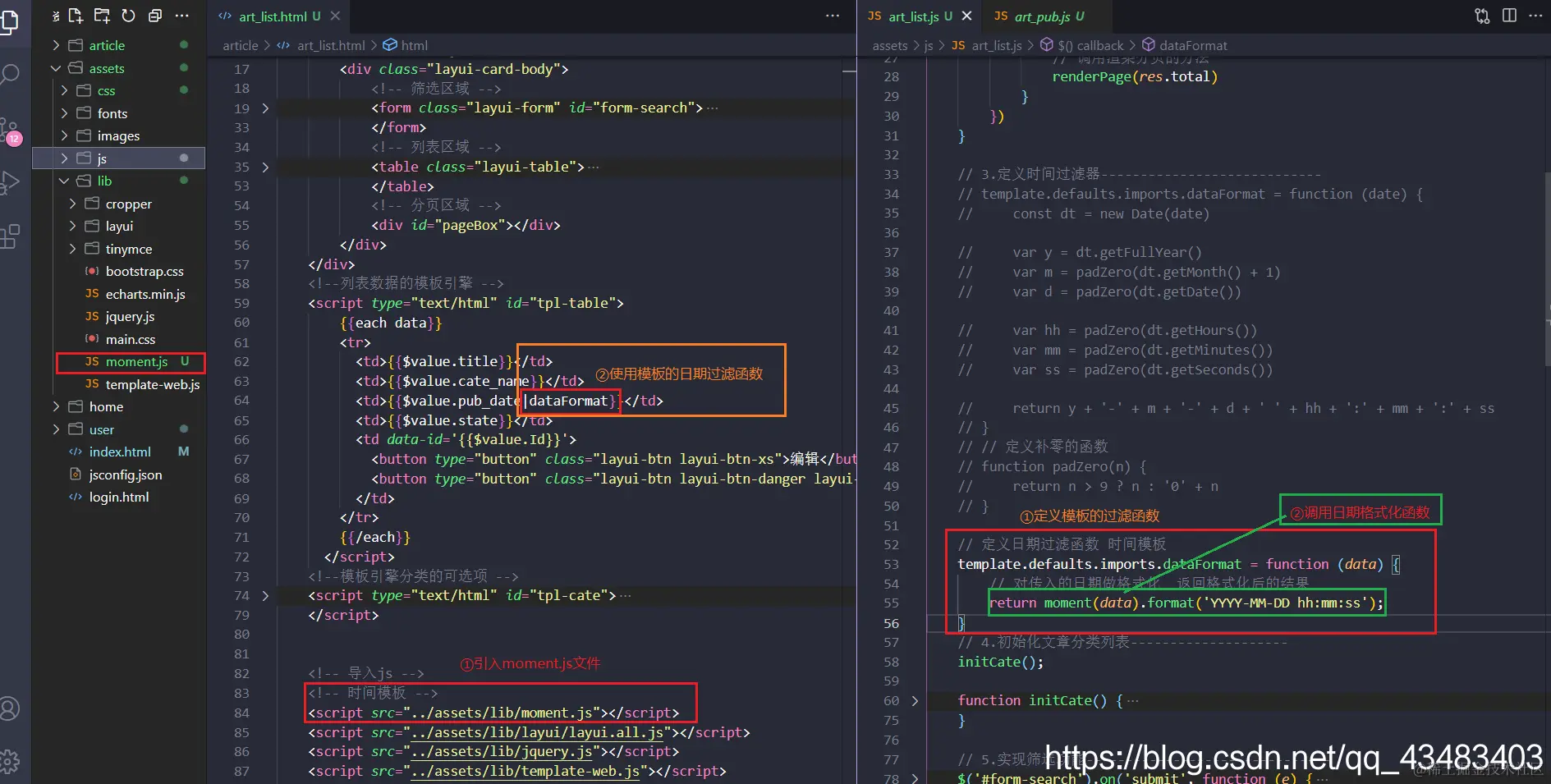Expand the article folder
This screenshot has height=784, width=1551.
56,45
